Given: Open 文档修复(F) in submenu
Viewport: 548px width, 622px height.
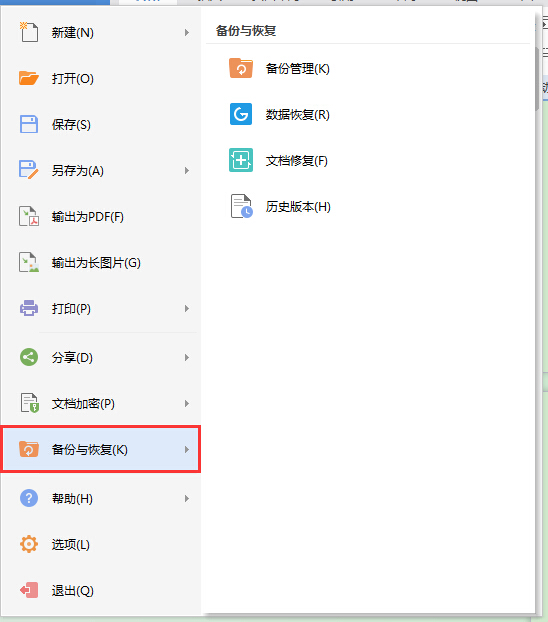Looking at the screenshot, I should (x=297, y=161).
